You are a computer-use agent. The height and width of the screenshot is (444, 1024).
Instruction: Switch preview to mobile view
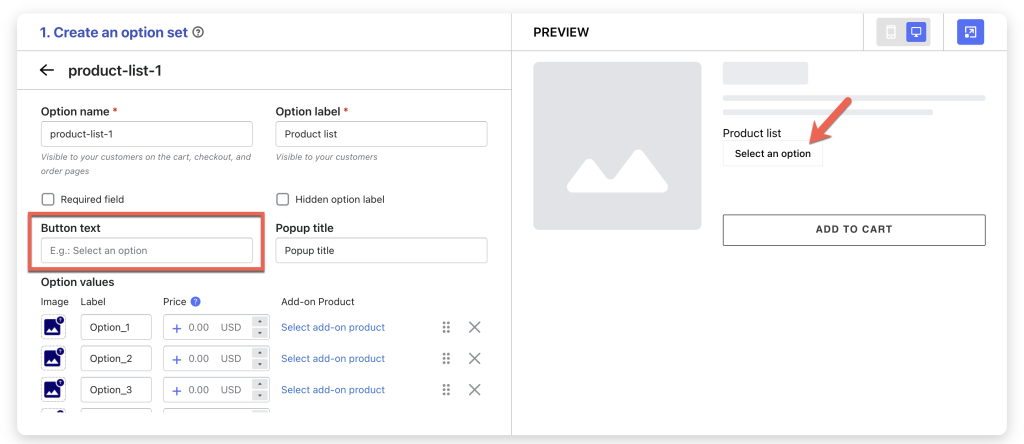point(890,32)
